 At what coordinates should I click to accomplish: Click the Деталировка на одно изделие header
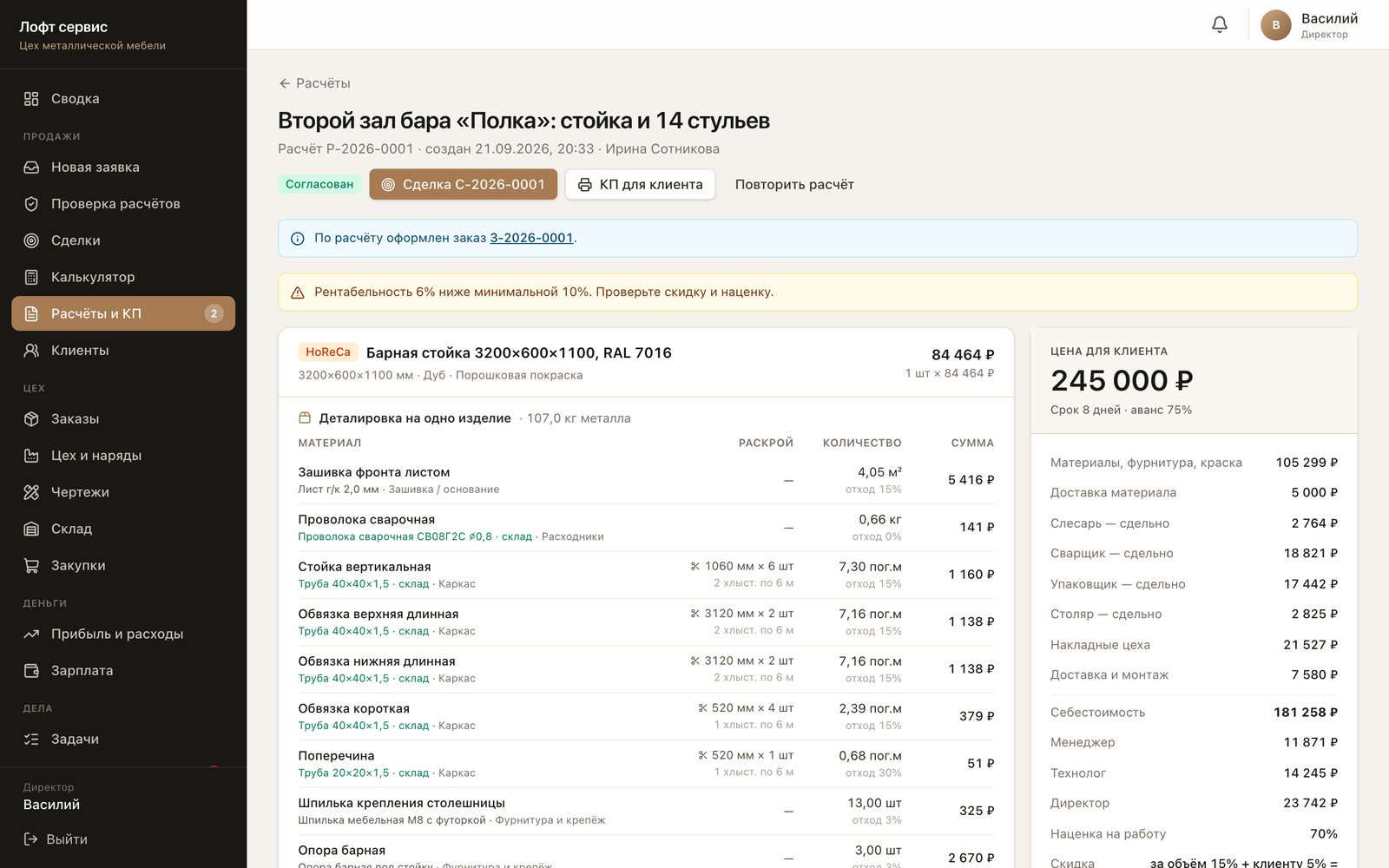point(414,418)
